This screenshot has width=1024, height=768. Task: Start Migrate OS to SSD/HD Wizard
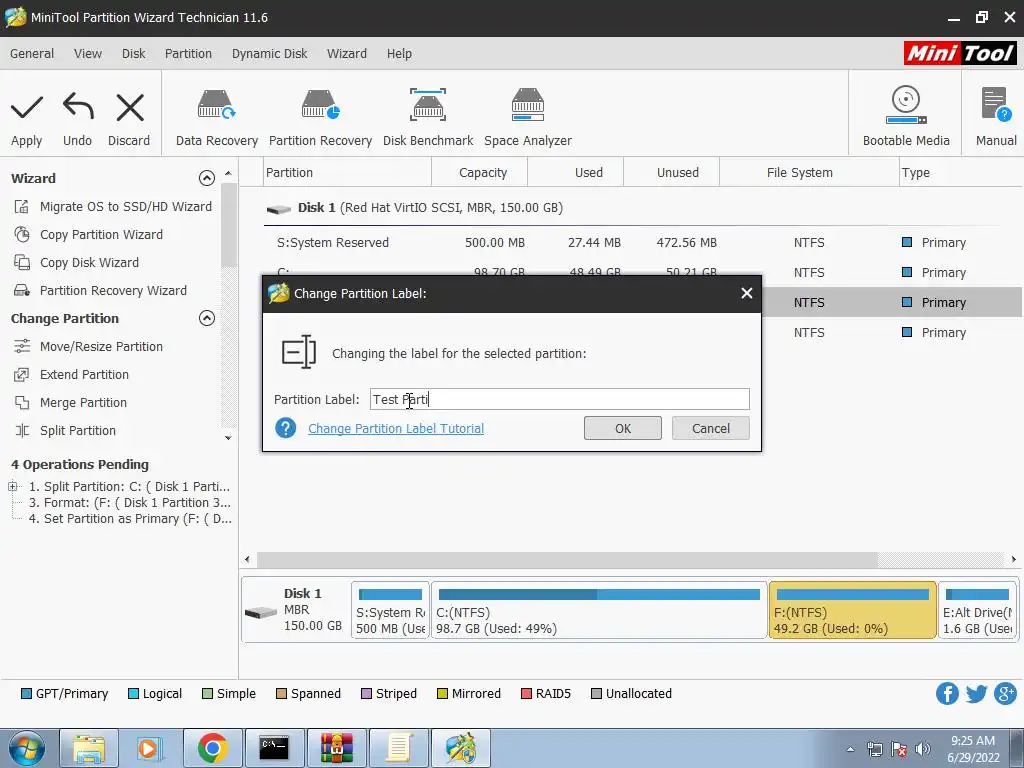(113, 206)
